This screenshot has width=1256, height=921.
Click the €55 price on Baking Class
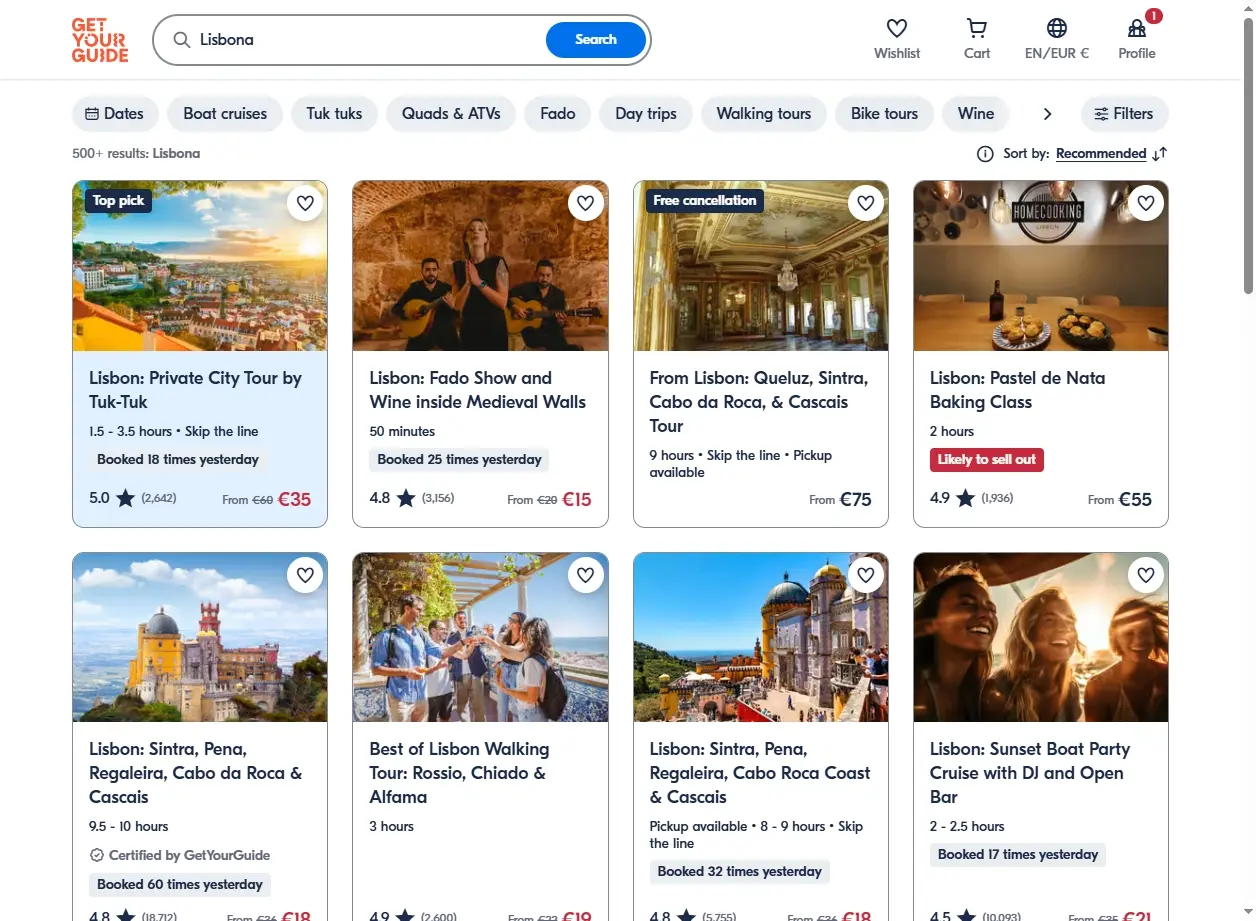tap(1135, 499)
